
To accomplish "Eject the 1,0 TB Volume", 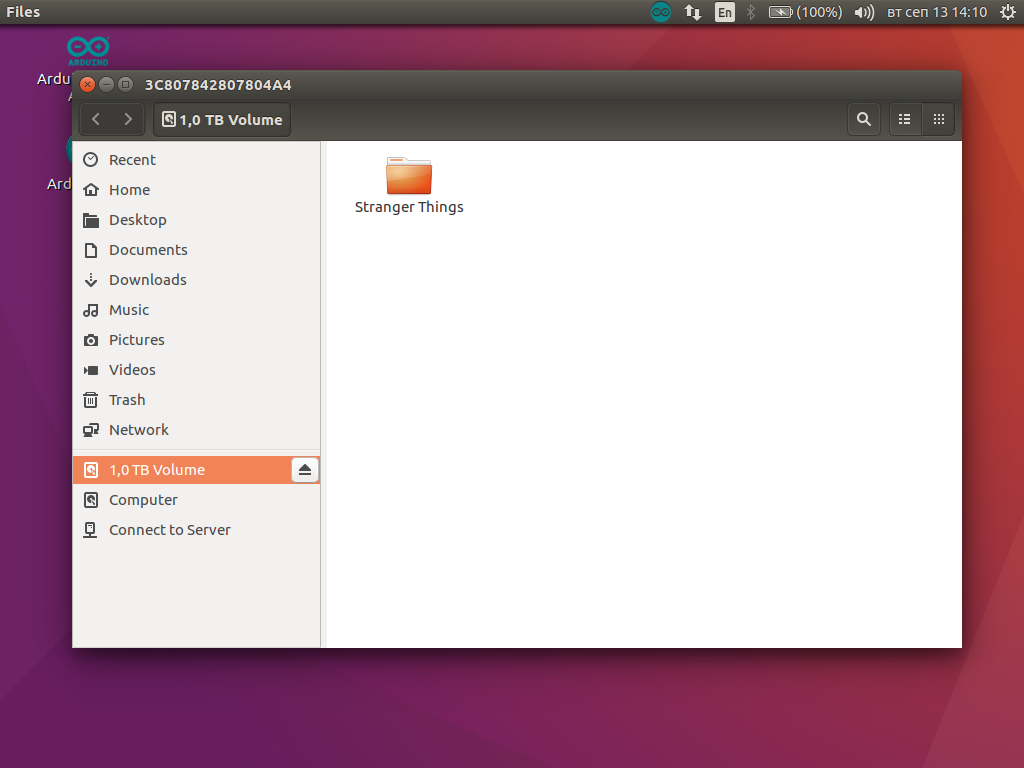I will pyautogui.click(x=305, y=469).
